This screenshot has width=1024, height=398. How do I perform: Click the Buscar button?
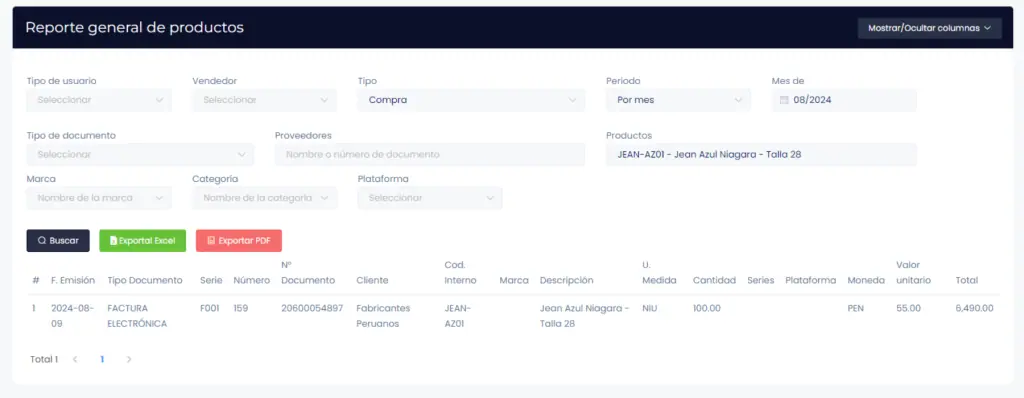click(x=58, y=240)
